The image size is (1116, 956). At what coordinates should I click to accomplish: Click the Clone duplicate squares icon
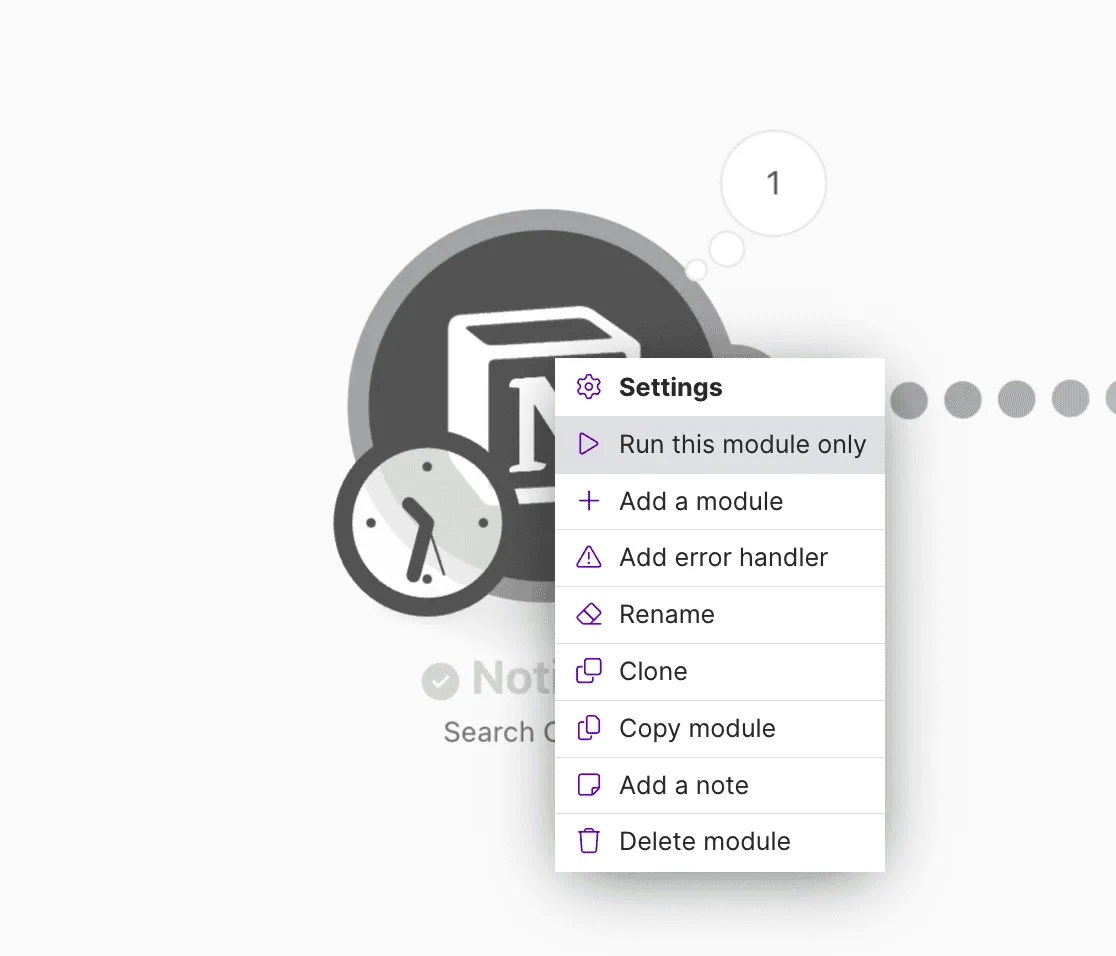(x=589, y=671)
